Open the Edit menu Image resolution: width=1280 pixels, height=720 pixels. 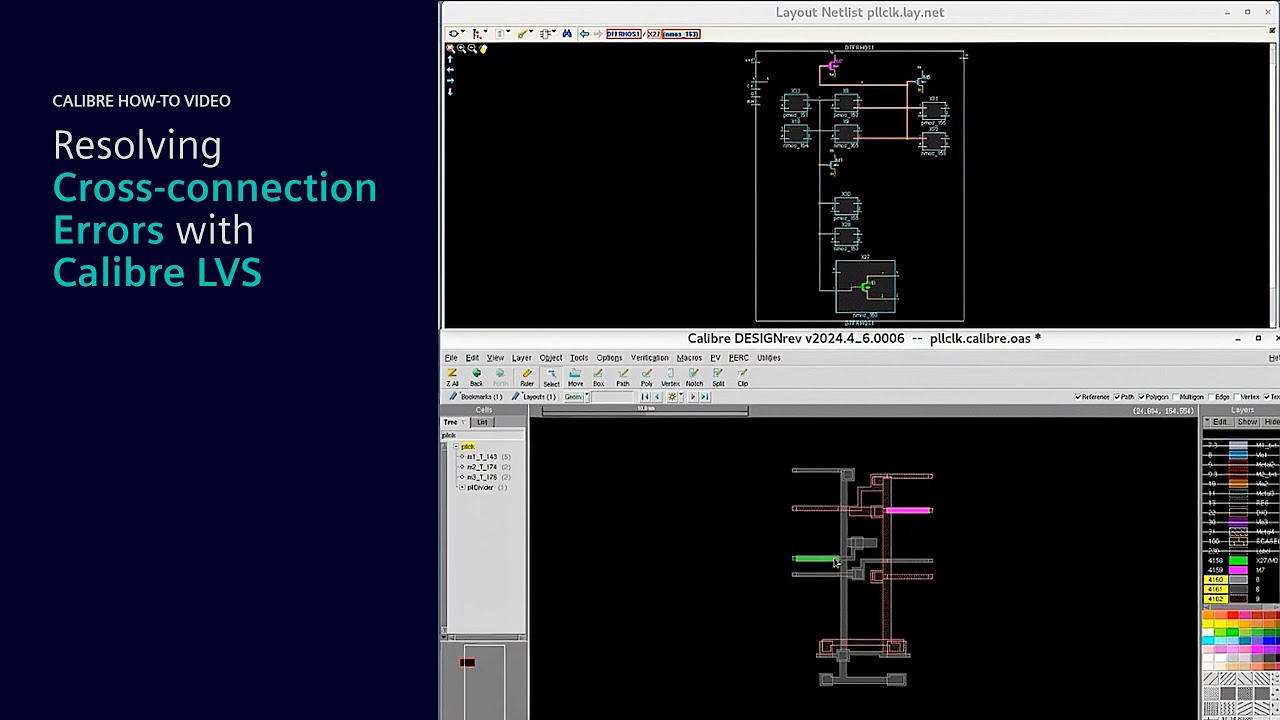[472, 358]
